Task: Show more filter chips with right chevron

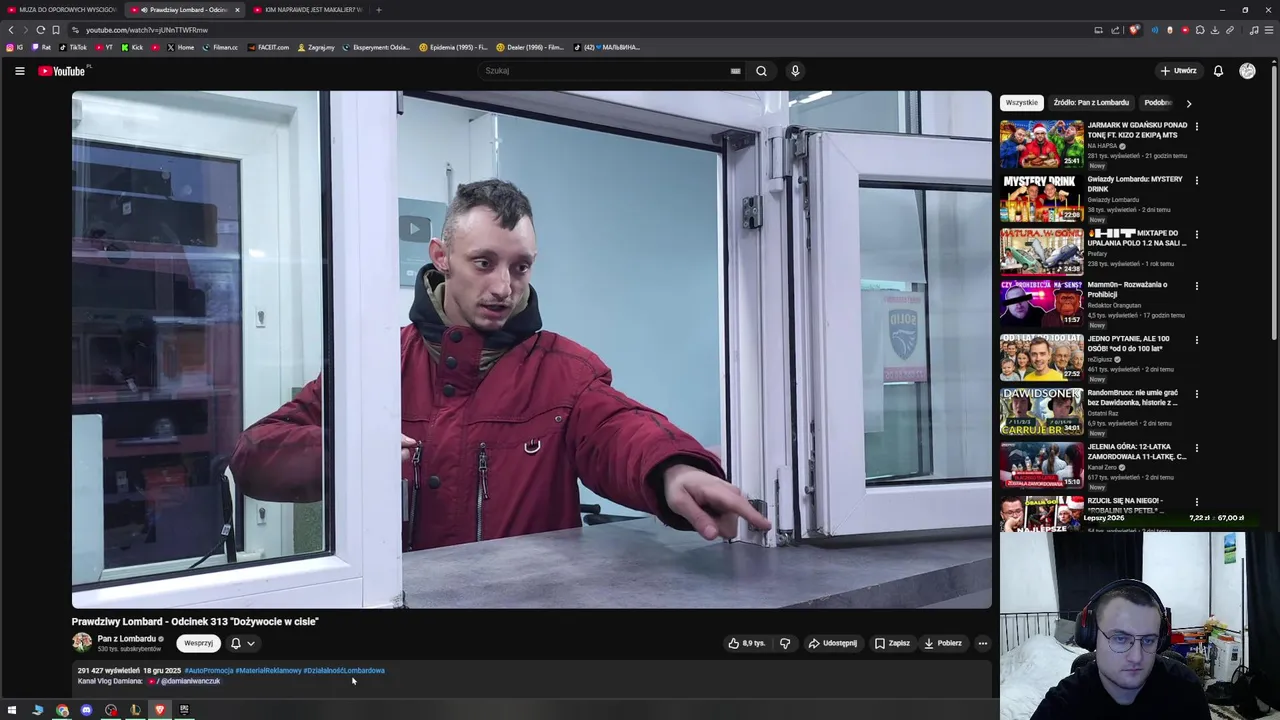Action: coord(1188,103)
